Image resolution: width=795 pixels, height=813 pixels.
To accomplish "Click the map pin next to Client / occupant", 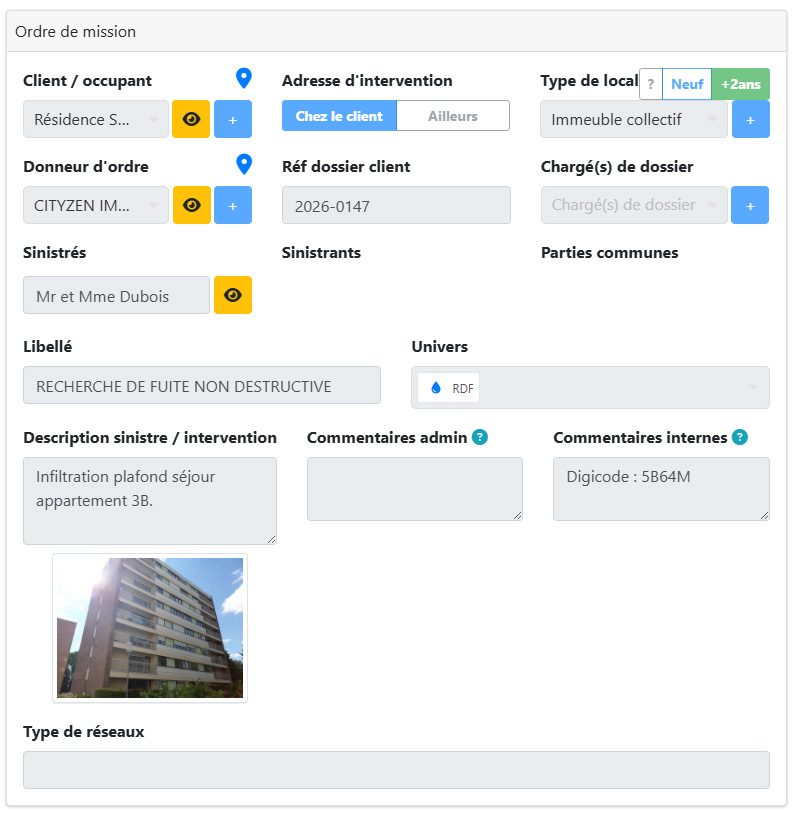I will 243,78.
